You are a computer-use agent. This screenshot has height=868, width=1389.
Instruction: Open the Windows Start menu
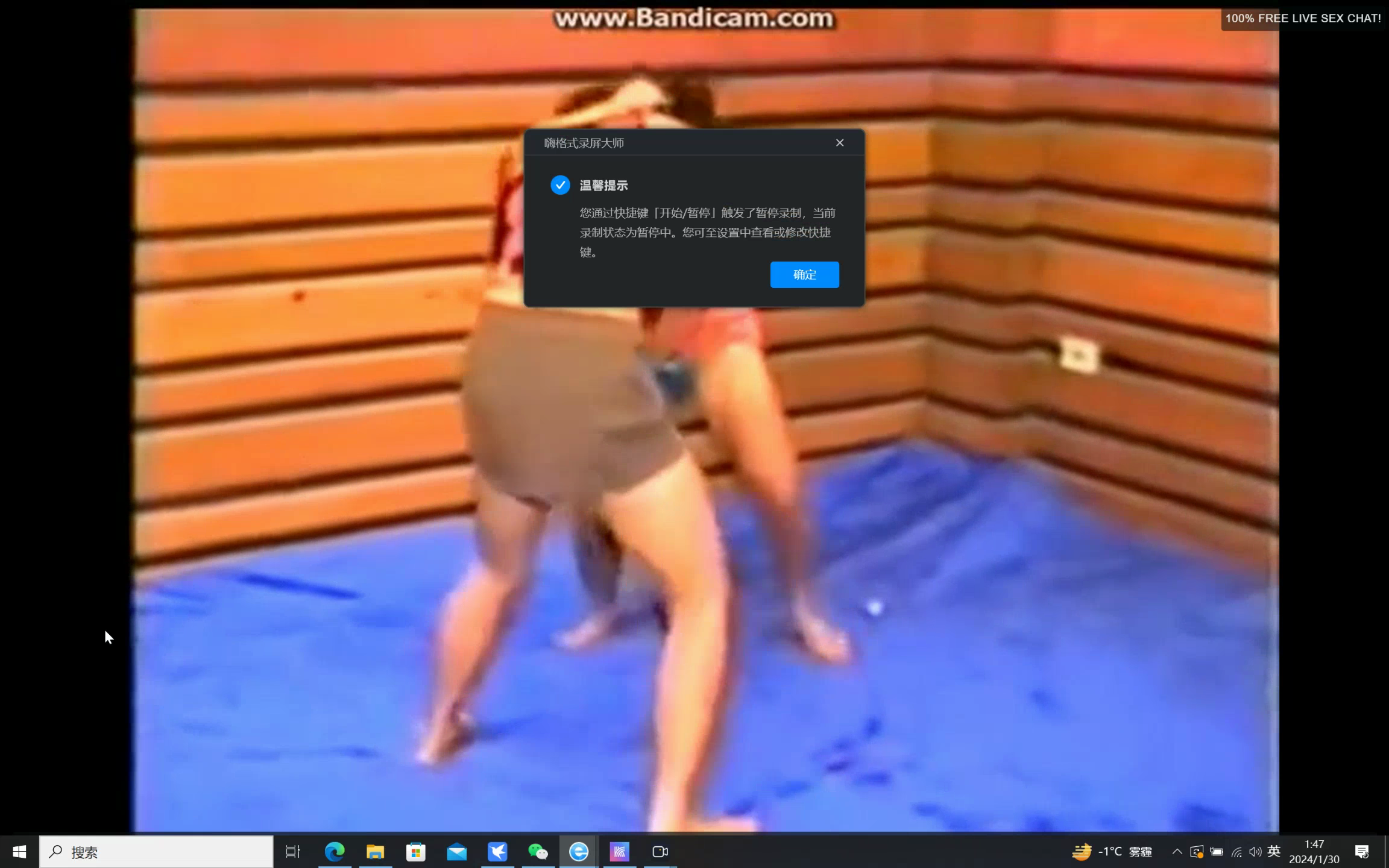19,851
